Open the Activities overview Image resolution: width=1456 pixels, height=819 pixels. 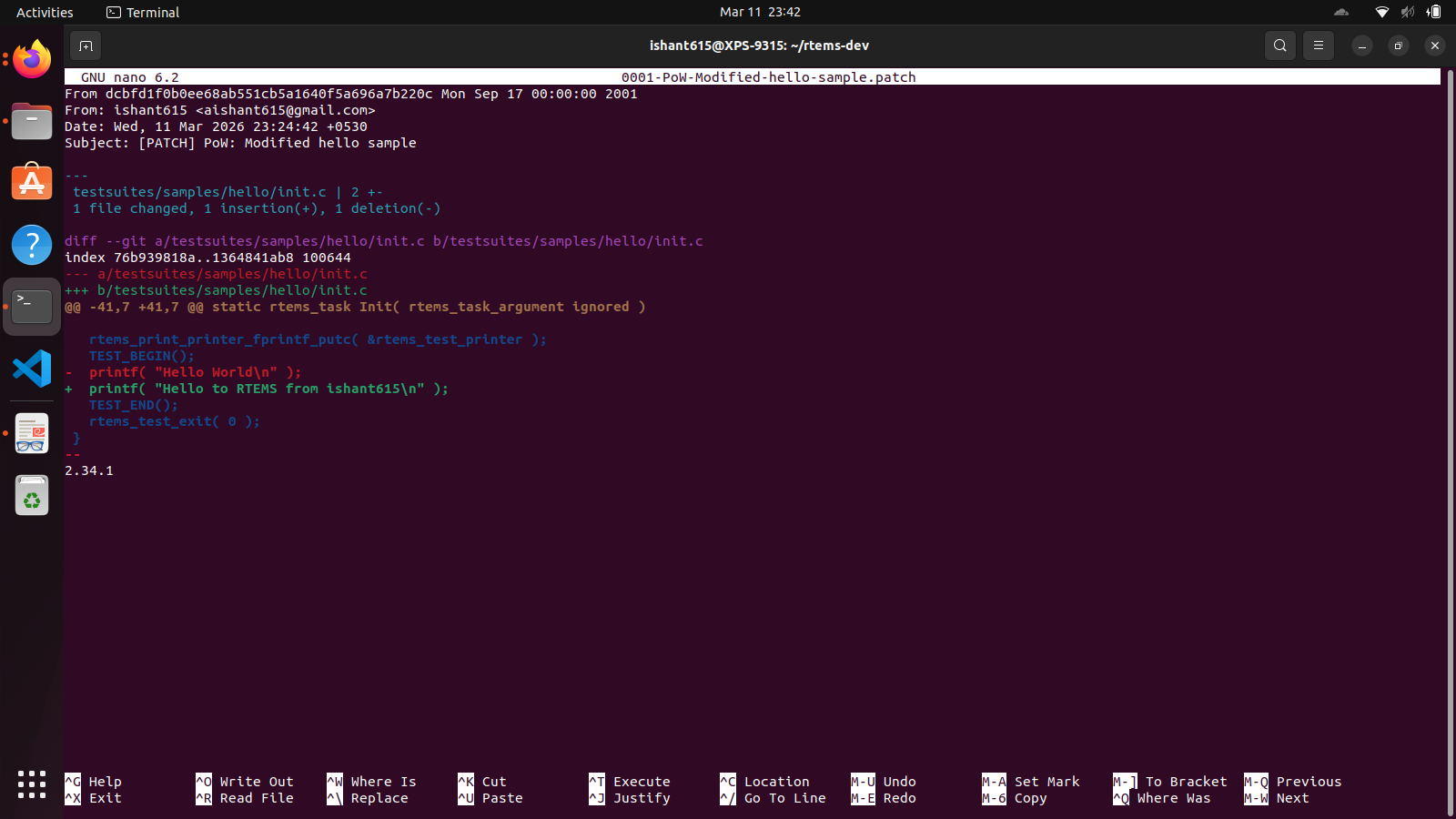(x=45, y=12)
